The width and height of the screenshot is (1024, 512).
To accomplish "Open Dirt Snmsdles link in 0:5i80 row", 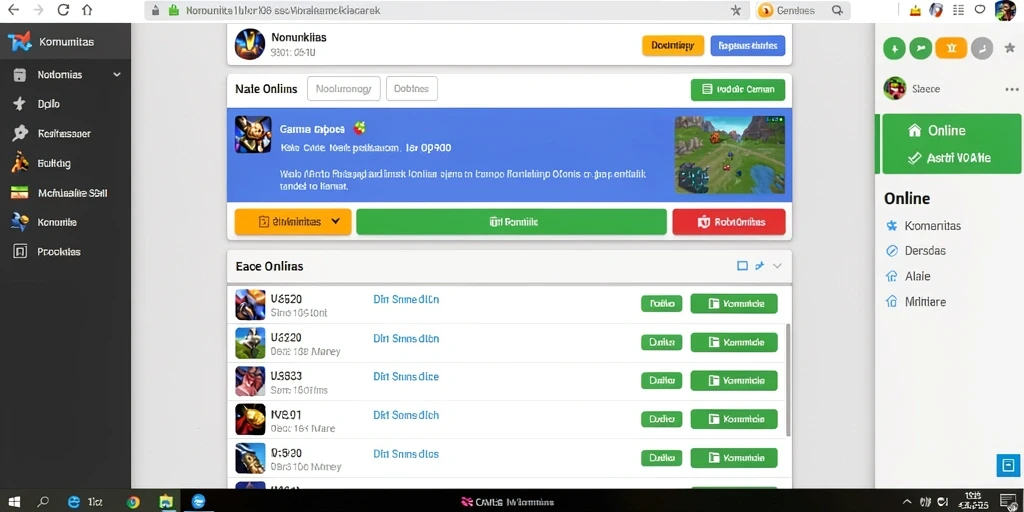I will (406, 454).
